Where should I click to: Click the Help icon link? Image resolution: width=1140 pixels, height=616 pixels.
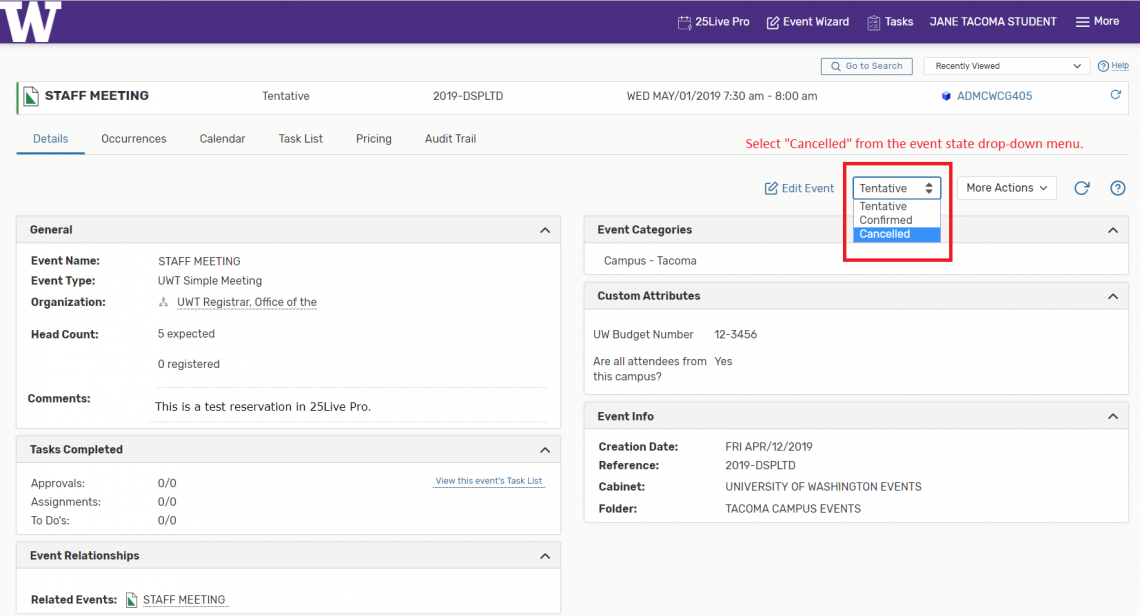pyautogui.click(x=1113, y=66)
